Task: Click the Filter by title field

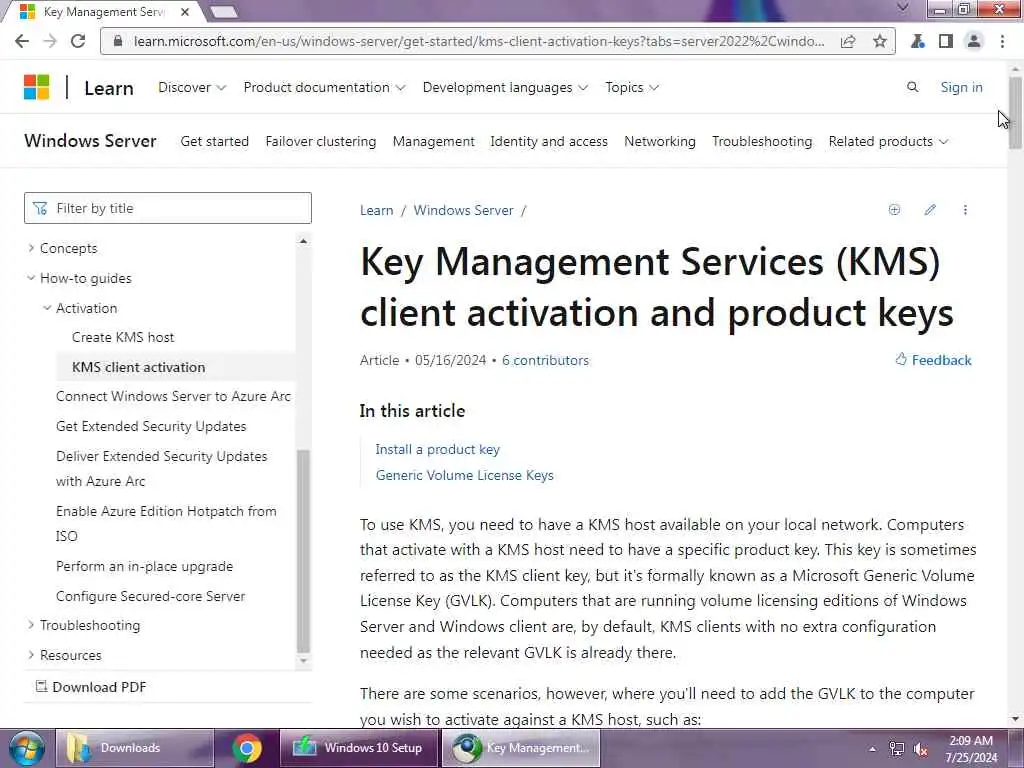Action: [168, 208]
